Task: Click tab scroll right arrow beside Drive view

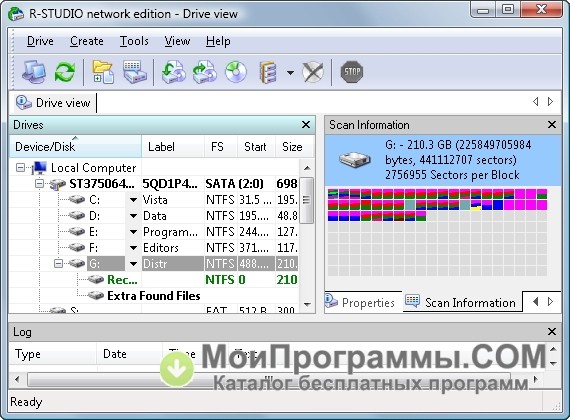Action: (550, 101)
